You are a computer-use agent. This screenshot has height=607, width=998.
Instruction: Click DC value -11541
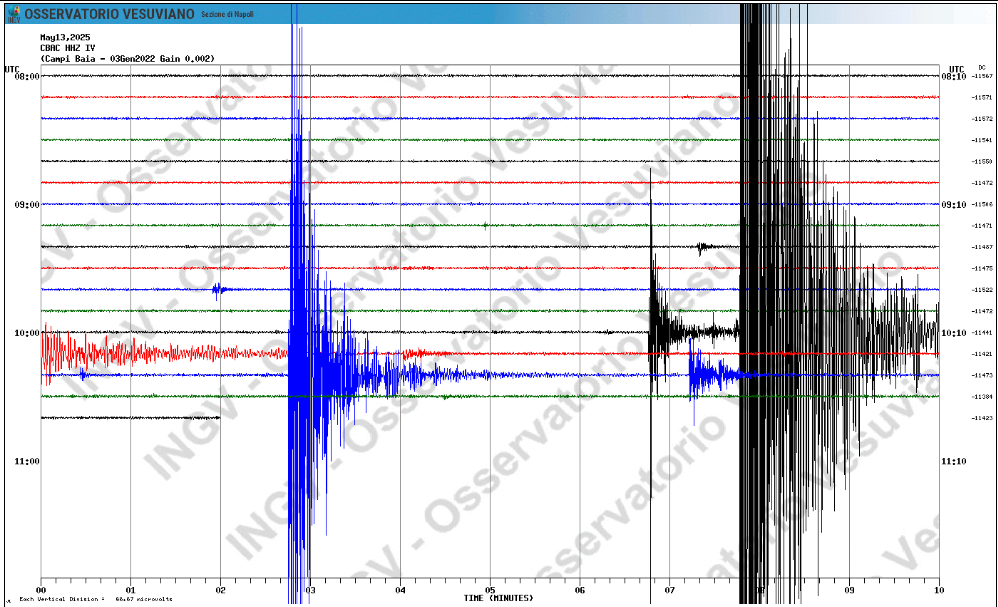[x=982, y=140]
